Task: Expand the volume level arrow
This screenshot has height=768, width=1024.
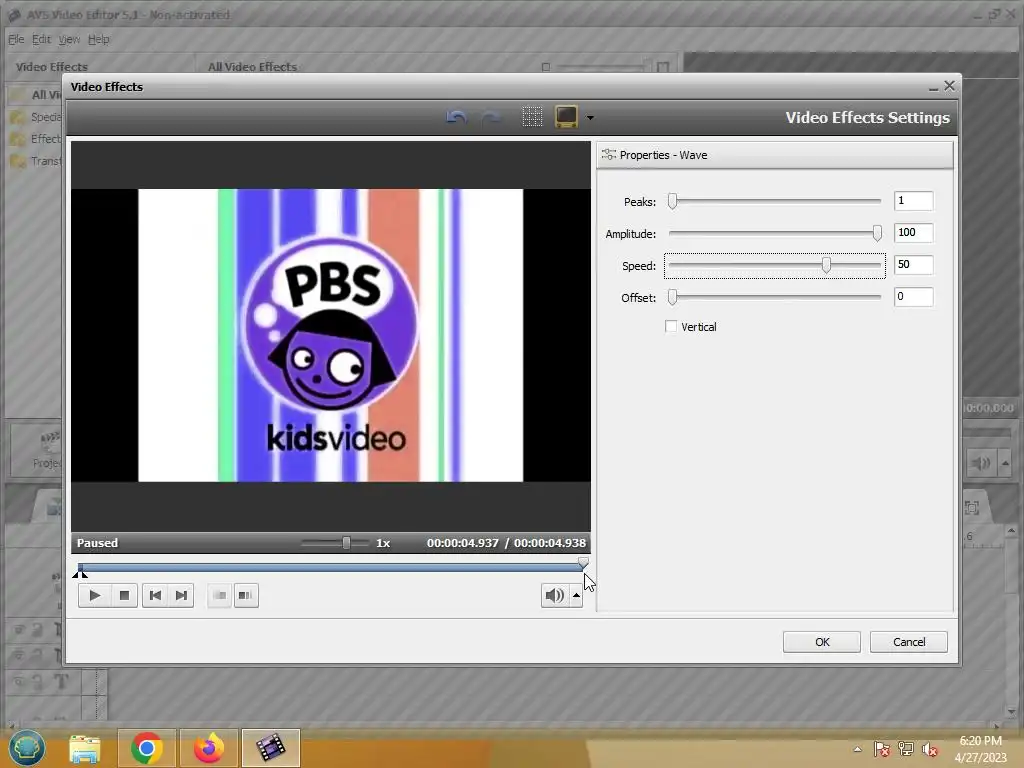Action: tap(576, 595)
